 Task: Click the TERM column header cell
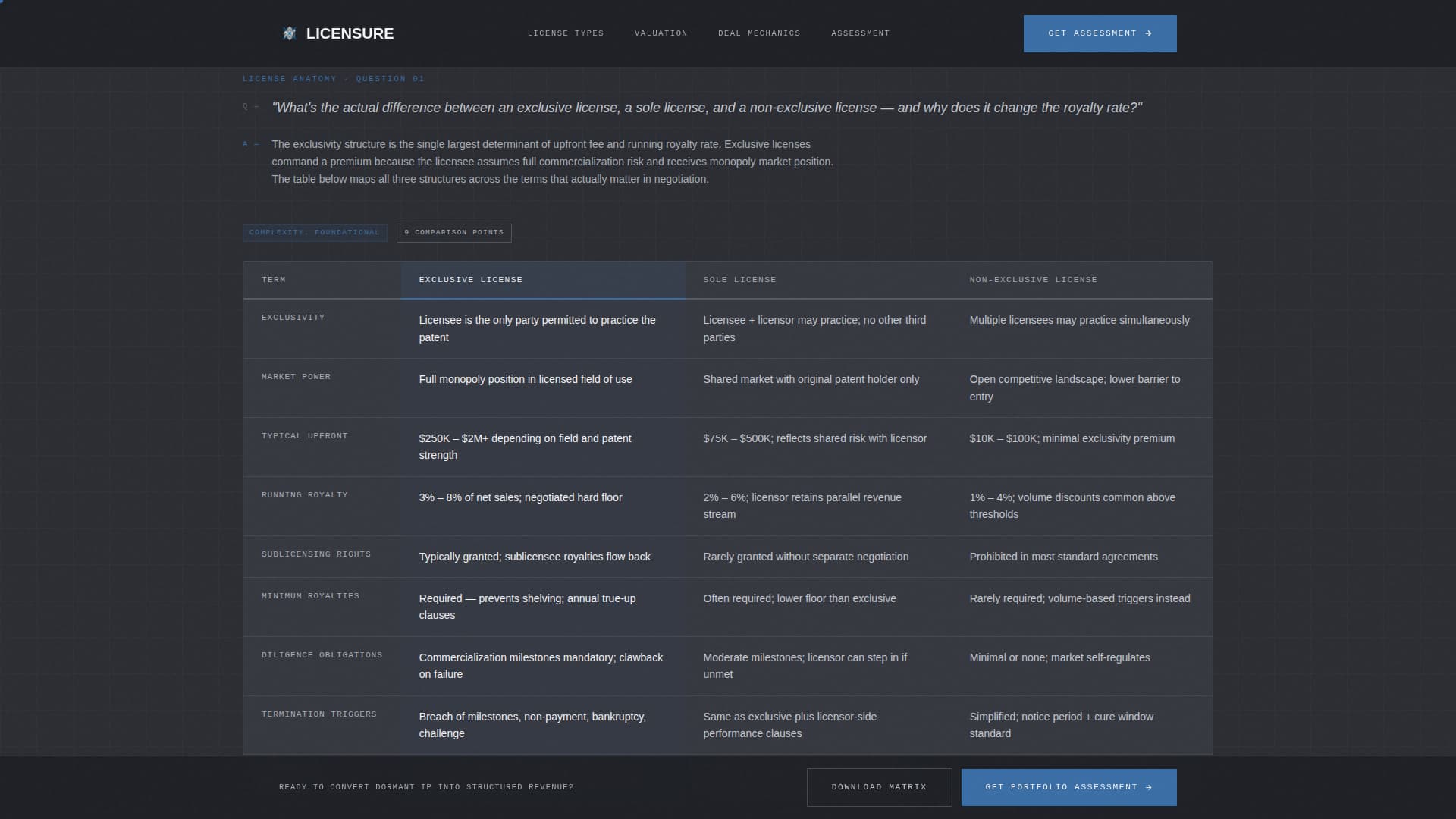tap(273, 280)
